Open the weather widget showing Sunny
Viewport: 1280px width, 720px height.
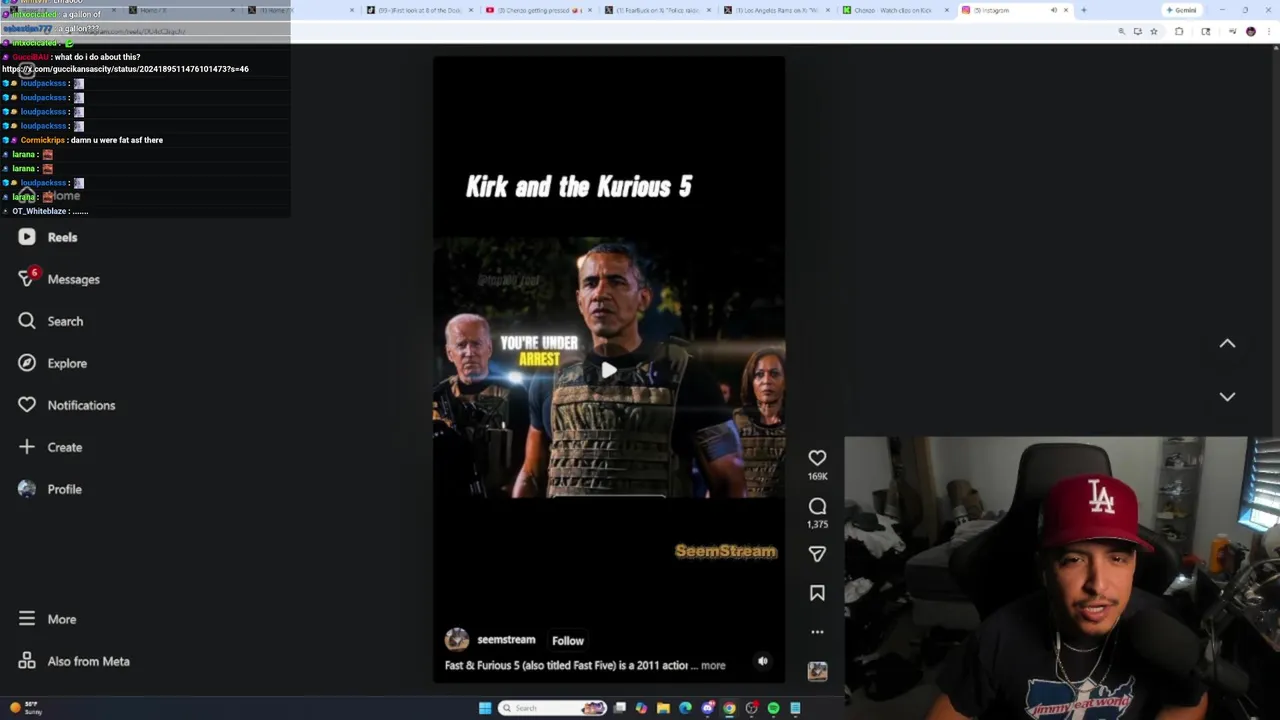(x=26, y=708)
